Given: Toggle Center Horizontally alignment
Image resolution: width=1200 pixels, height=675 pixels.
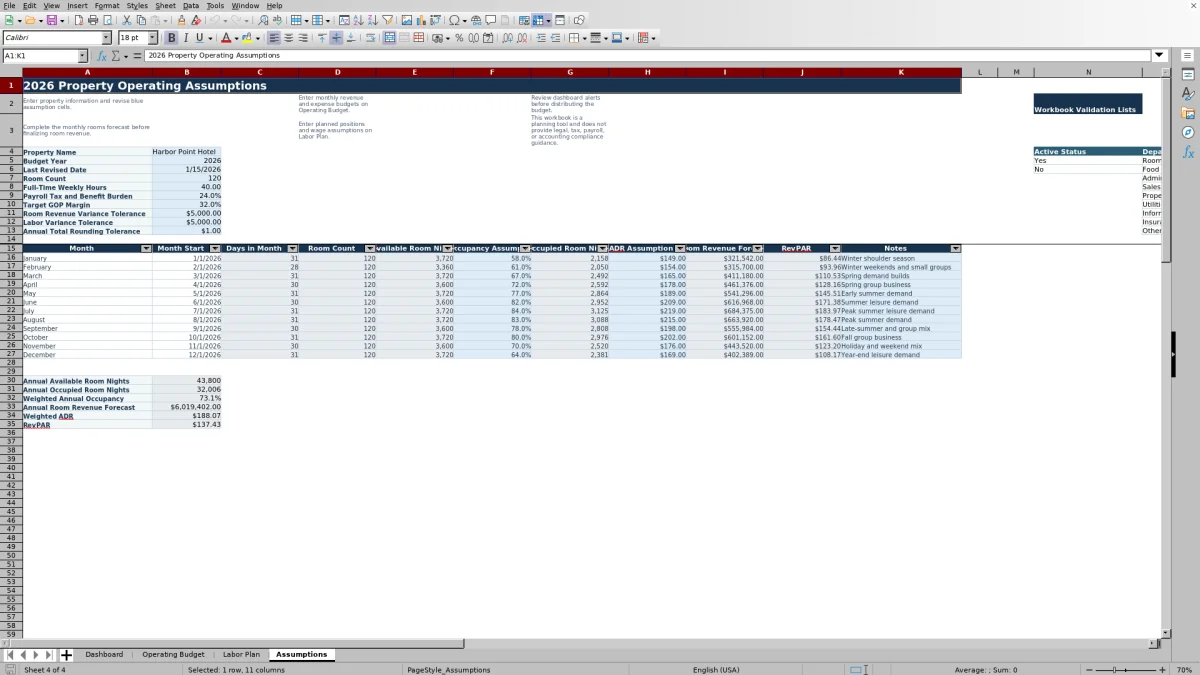Looking at the screenshot, I should click(288, 38).
